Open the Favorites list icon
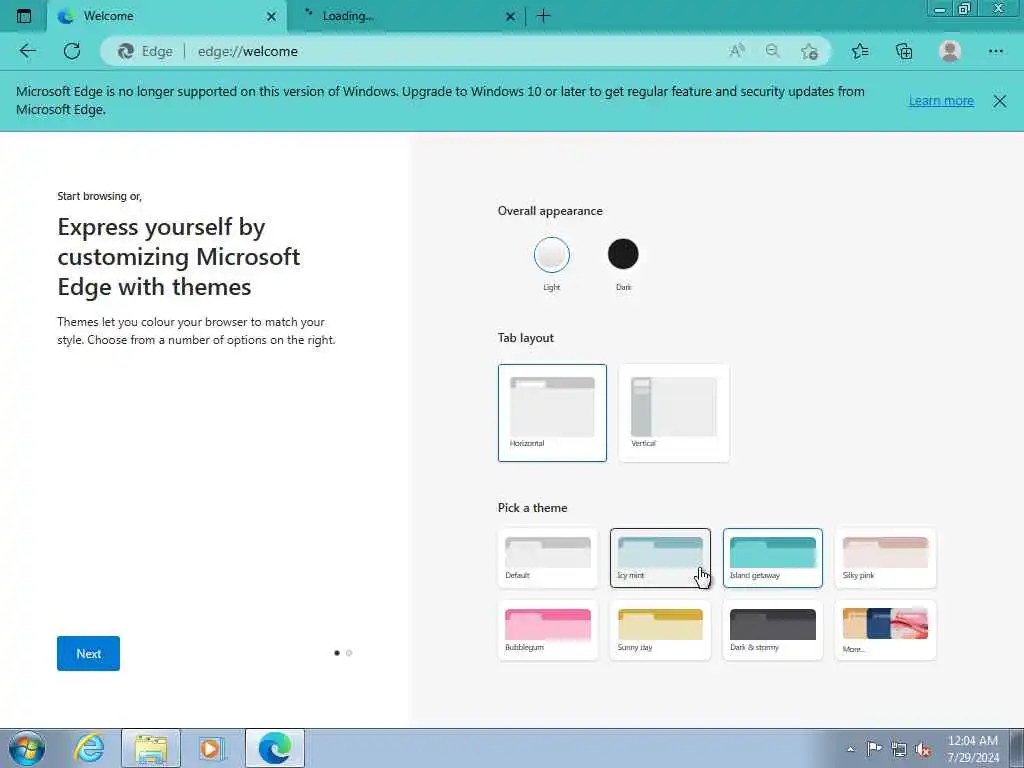Screen dimensions: 1024x768 pyautogui.click(x=860, y=51)
